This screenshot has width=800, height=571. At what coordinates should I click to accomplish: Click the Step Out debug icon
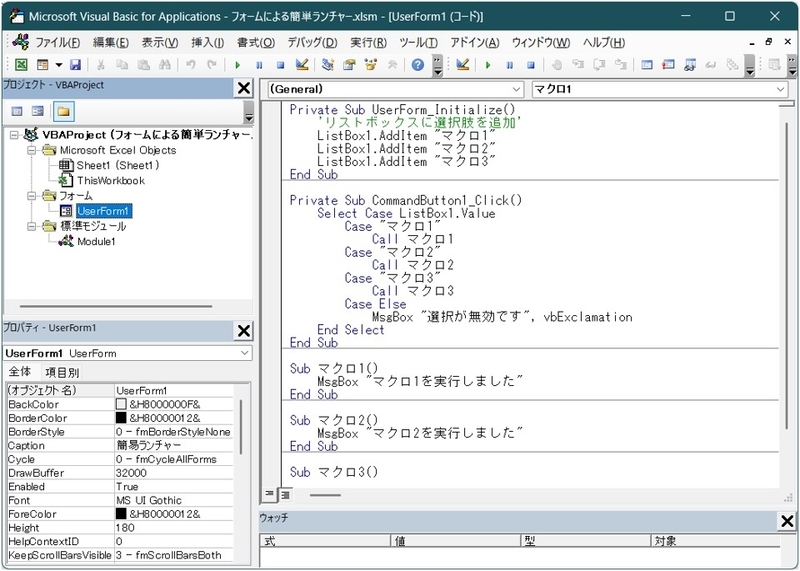point(620,65)
